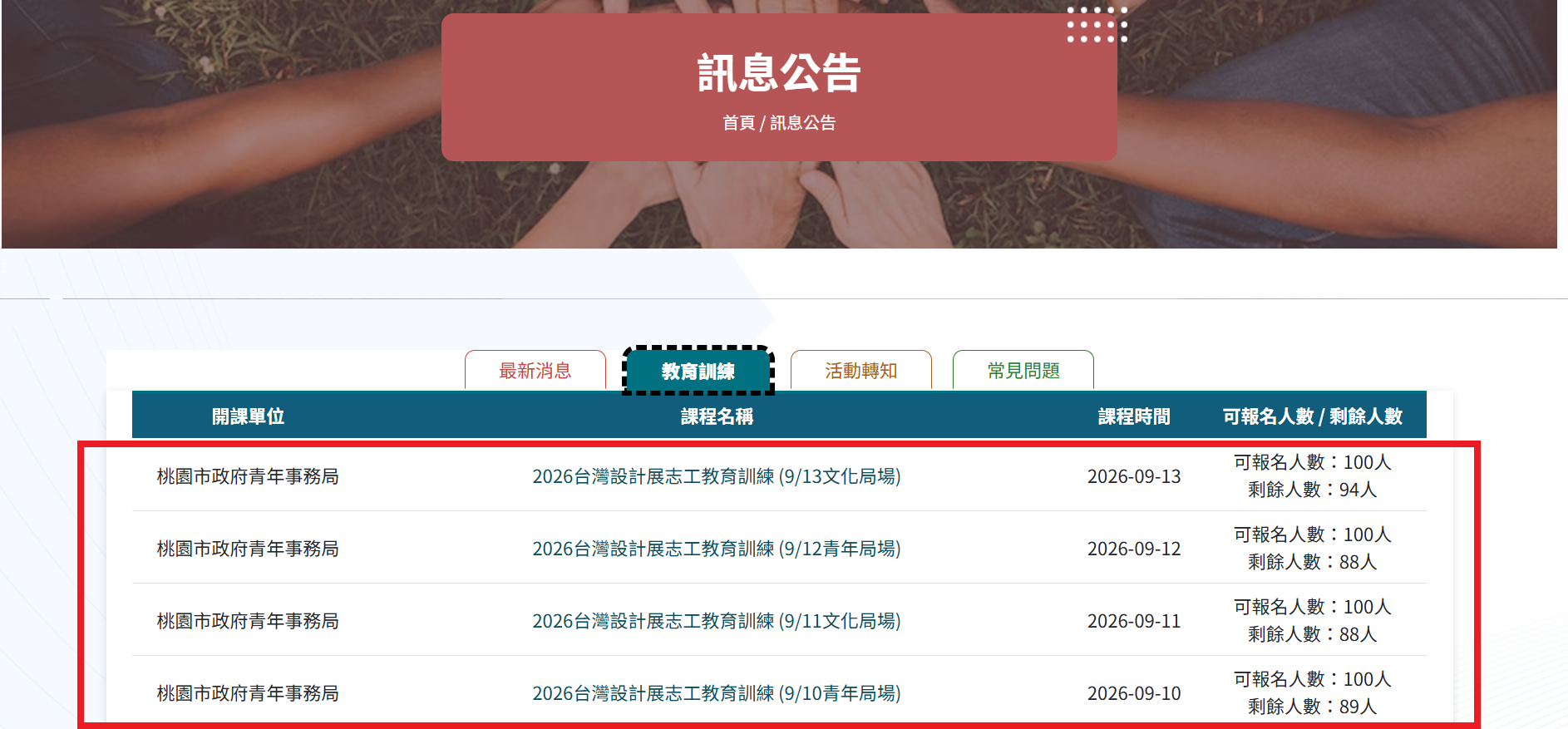Image resolution: width=1568 pixels, height=729 pixels.
Task: Click the white dots decoration on banner
Action: click(1097, 25)
